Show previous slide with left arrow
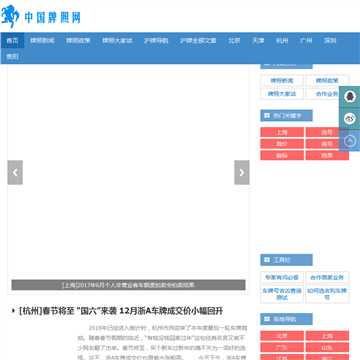This screenshot has height=360, width=360. click(15, 172)
